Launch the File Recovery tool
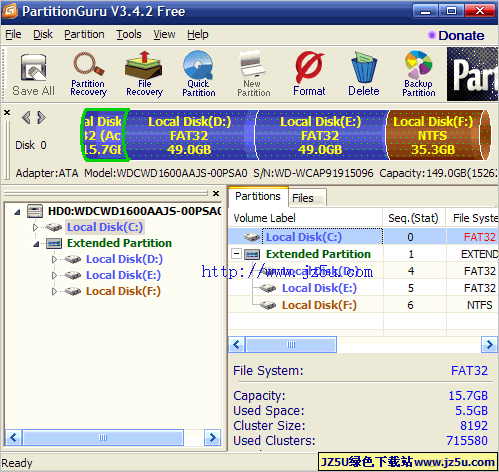This screenshot has width=499, height=472. (144, 74)
